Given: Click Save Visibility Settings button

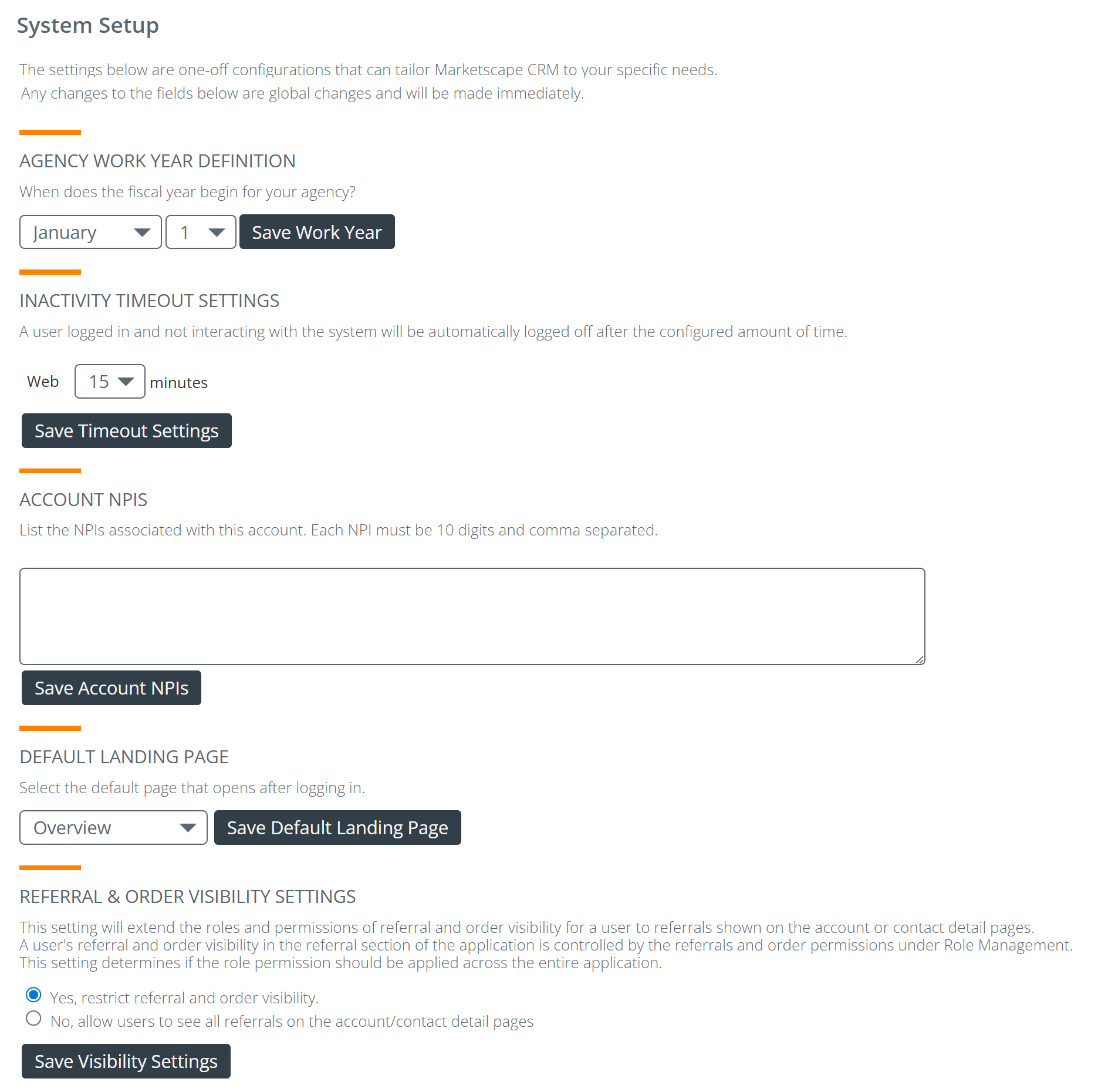Looking at the screenshot, I should coord(126,1061).
